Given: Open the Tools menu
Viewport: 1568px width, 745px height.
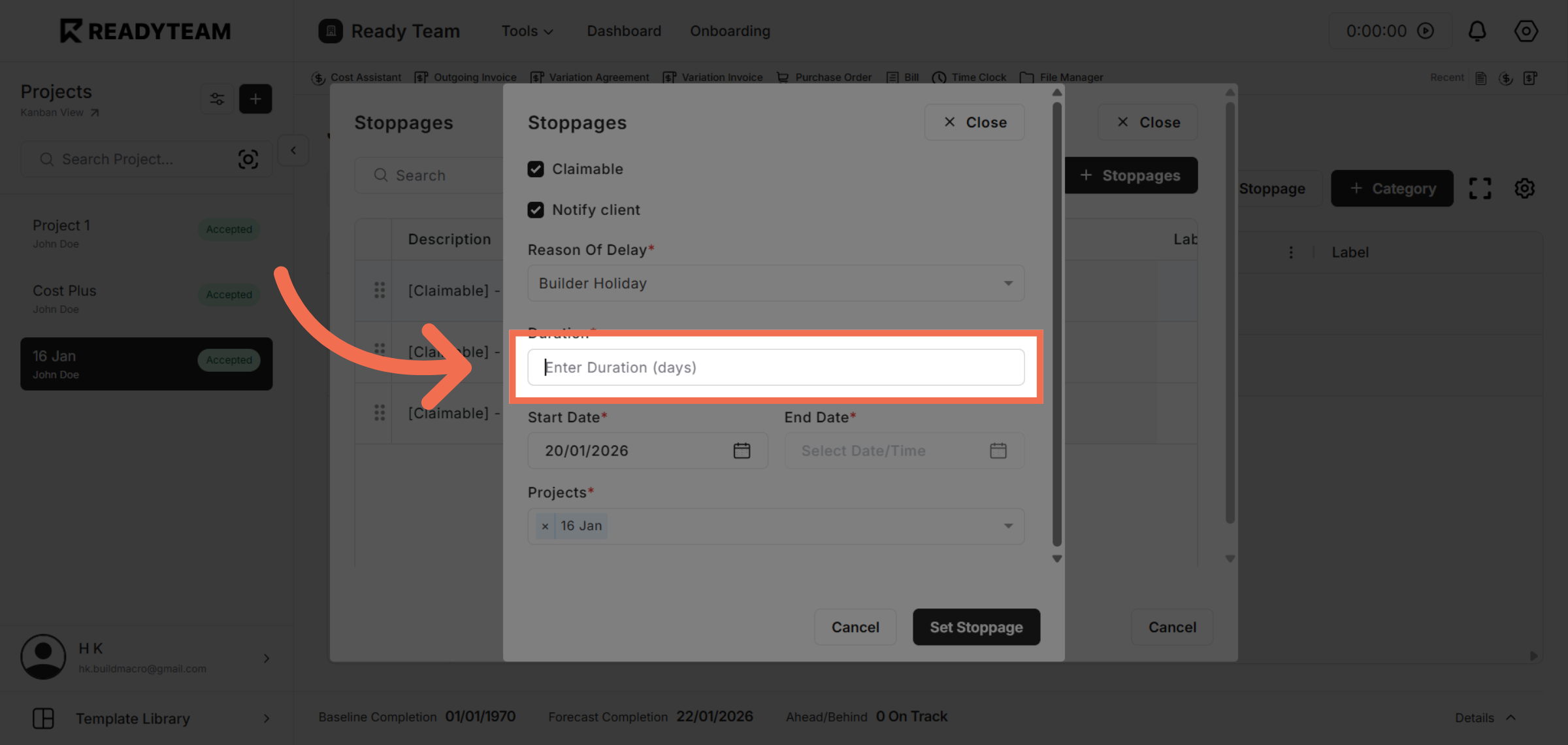Looking at the screenshot, I should pyautogui.click(x=527, y=31).
